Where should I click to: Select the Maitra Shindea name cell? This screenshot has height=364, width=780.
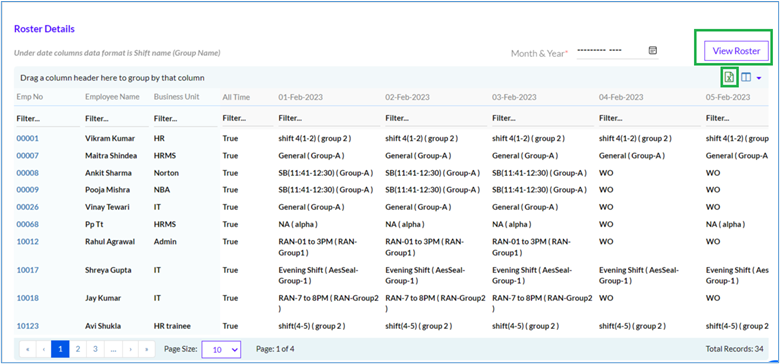pos(112,156)
